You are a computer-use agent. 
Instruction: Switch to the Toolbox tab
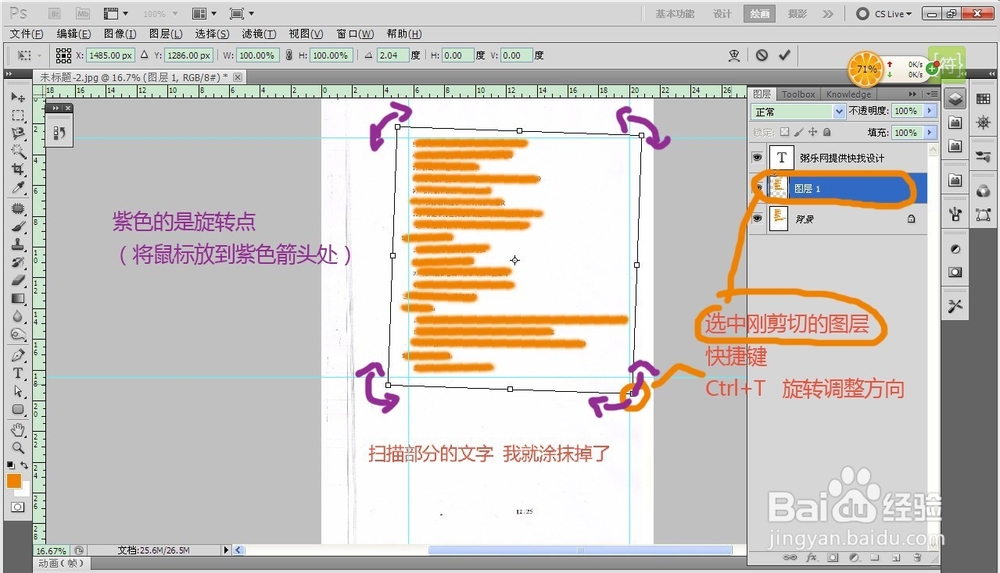[x=798, y=94]
